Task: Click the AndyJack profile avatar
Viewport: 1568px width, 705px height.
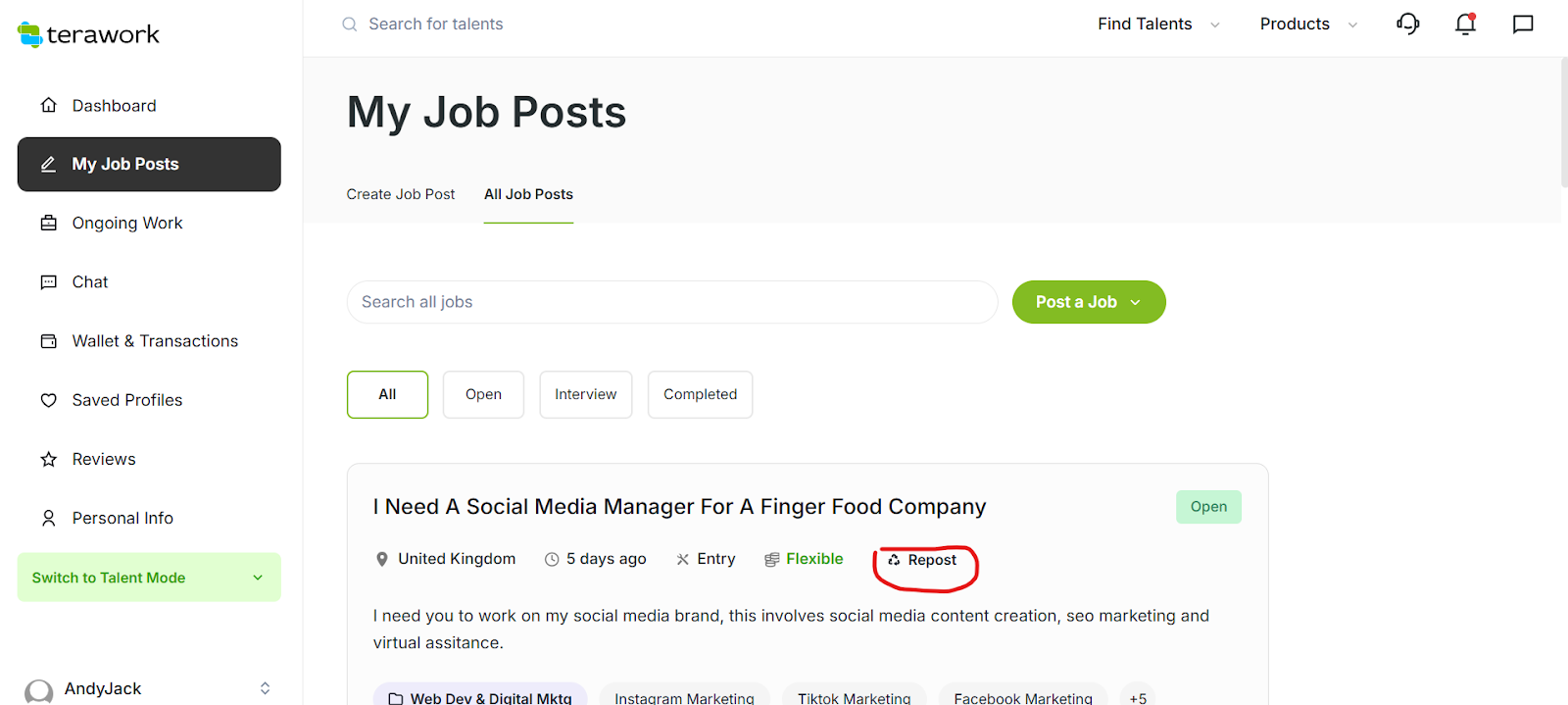Action: tap(39, 691)
